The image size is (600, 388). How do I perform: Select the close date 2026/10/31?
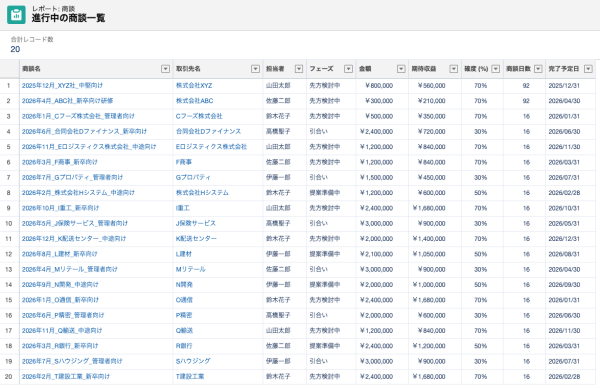[564, 208]
